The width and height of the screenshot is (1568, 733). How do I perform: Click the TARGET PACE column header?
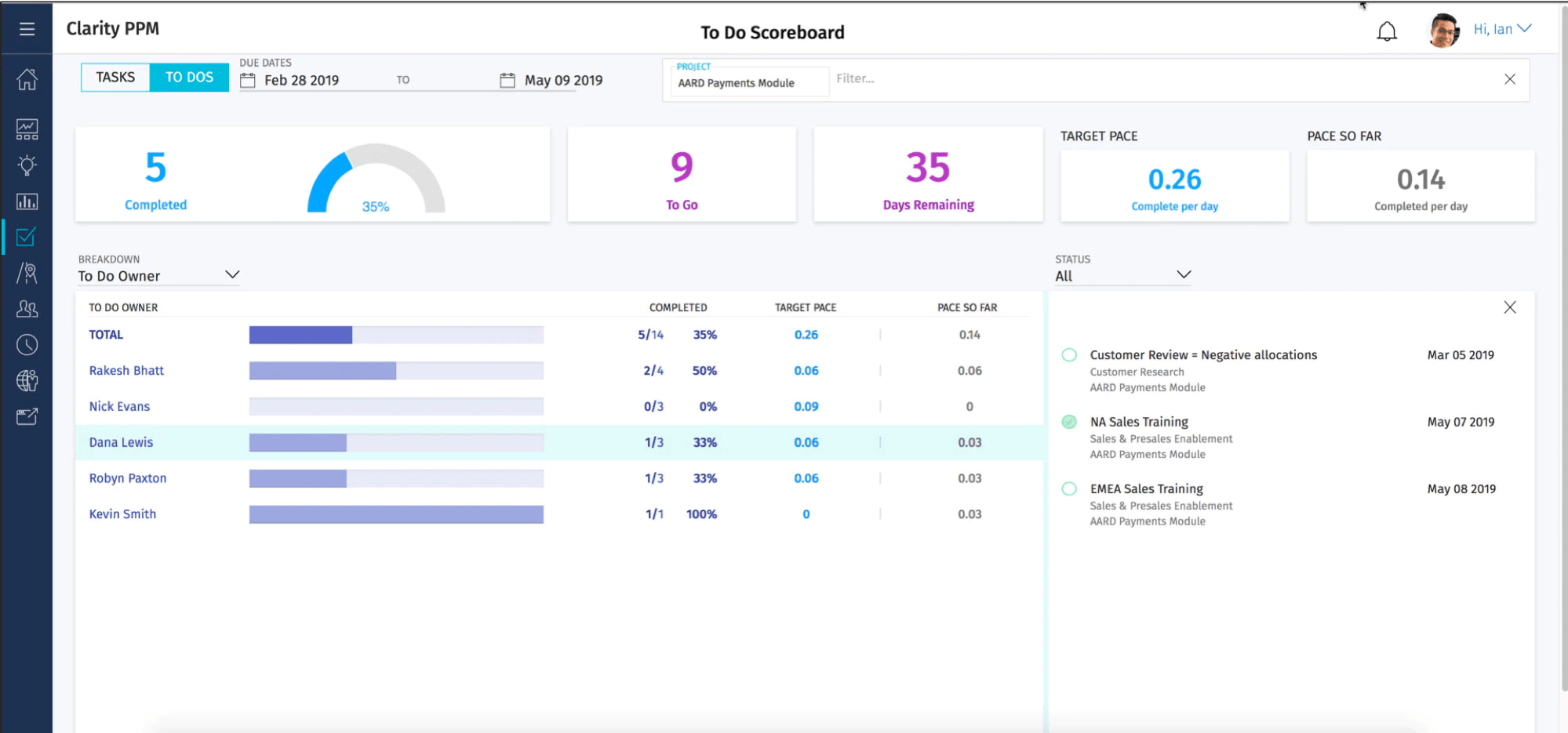click(x=806, y=307)
